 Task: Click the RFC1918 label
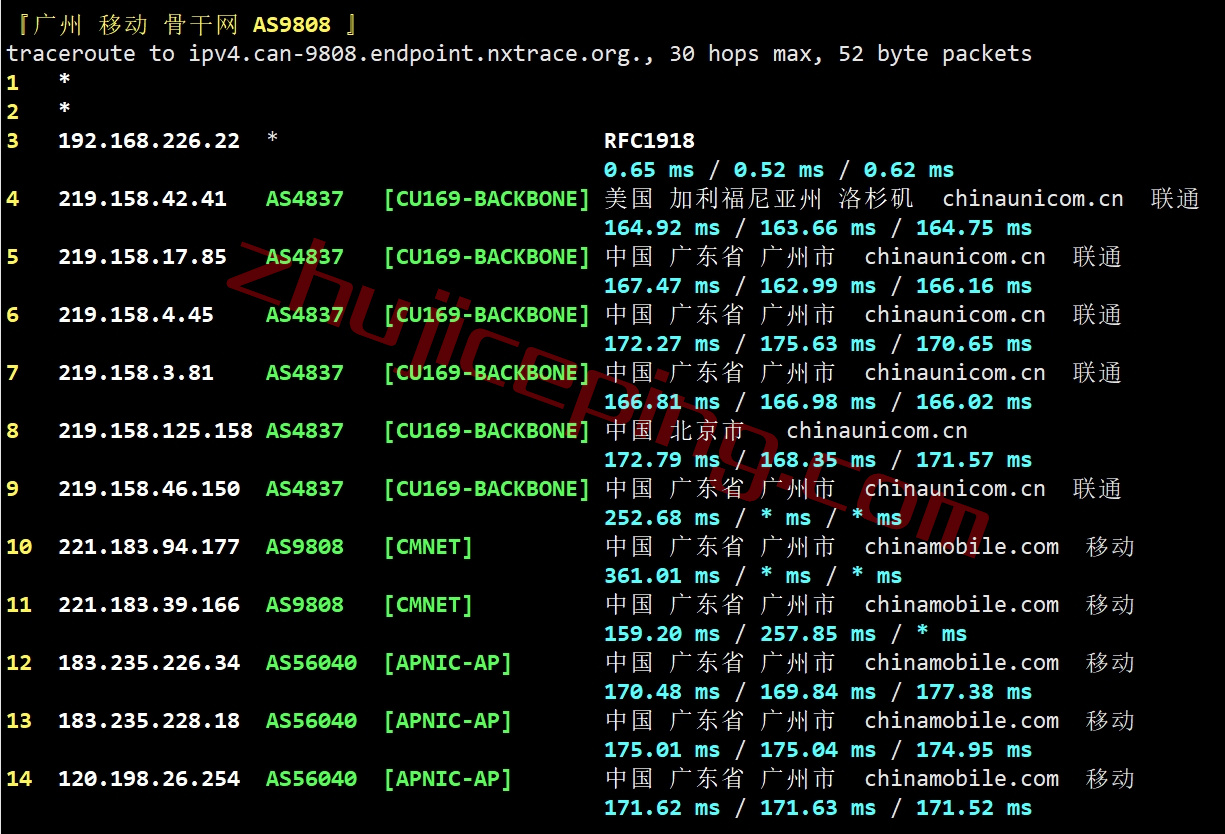pyautogui.click(x=649, y=141)
